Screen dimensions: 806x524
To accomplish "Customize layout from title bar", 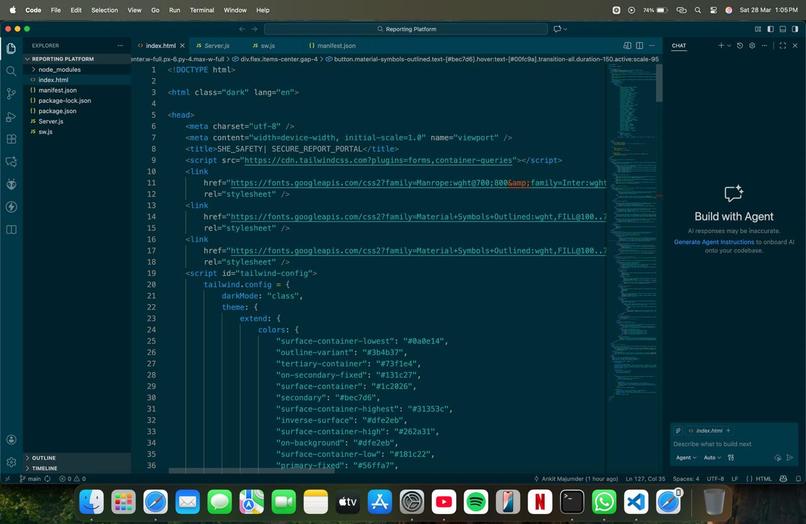I will pyautogui.click(x=758, y=29).
